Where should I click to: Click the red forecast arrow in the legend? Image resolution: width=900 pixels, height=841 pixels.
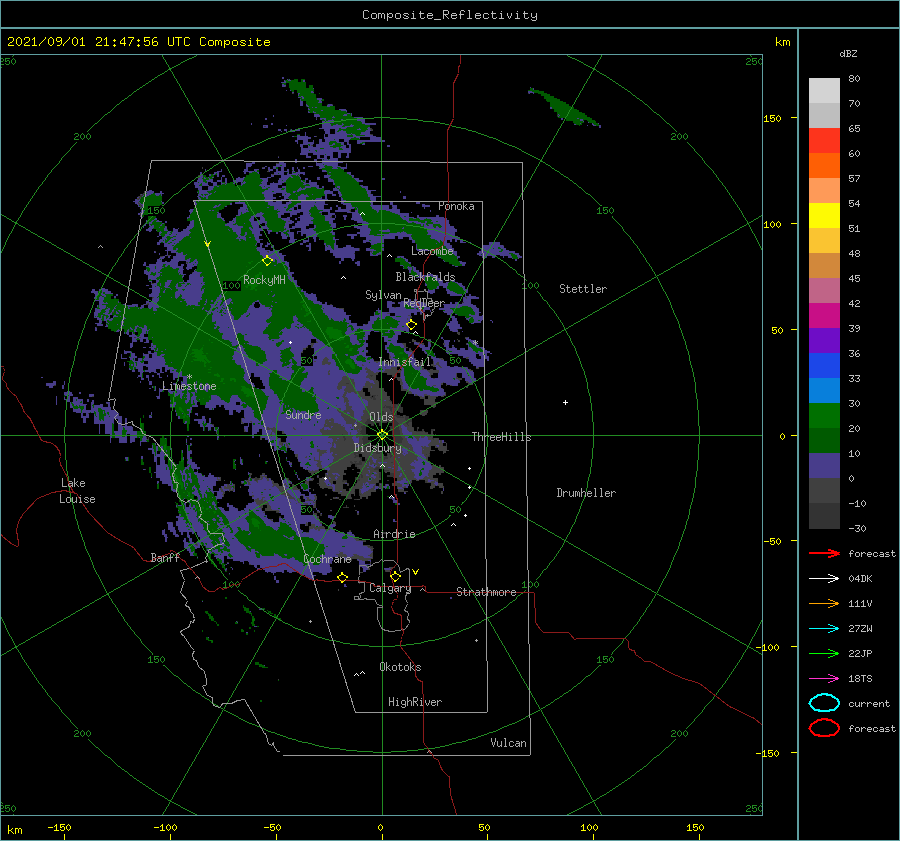824,553
